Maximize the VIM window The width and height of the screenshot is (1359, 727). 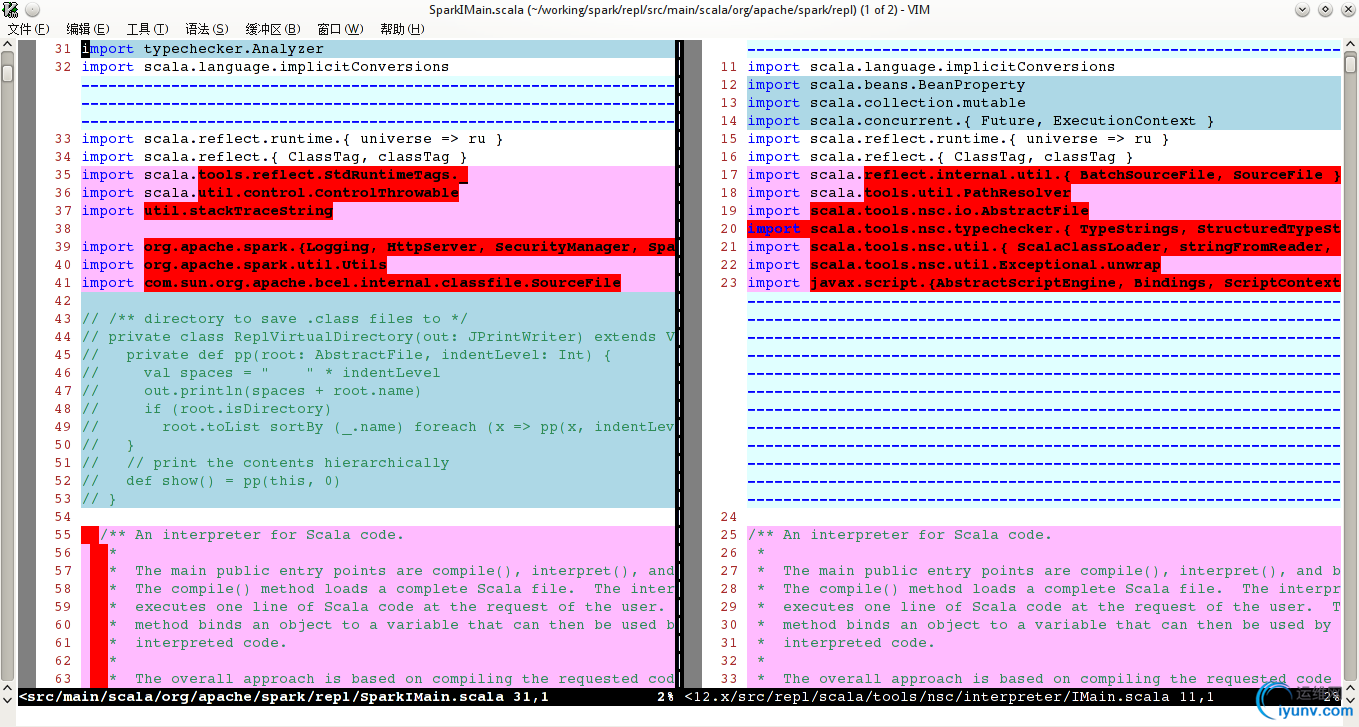[1326, 10]
